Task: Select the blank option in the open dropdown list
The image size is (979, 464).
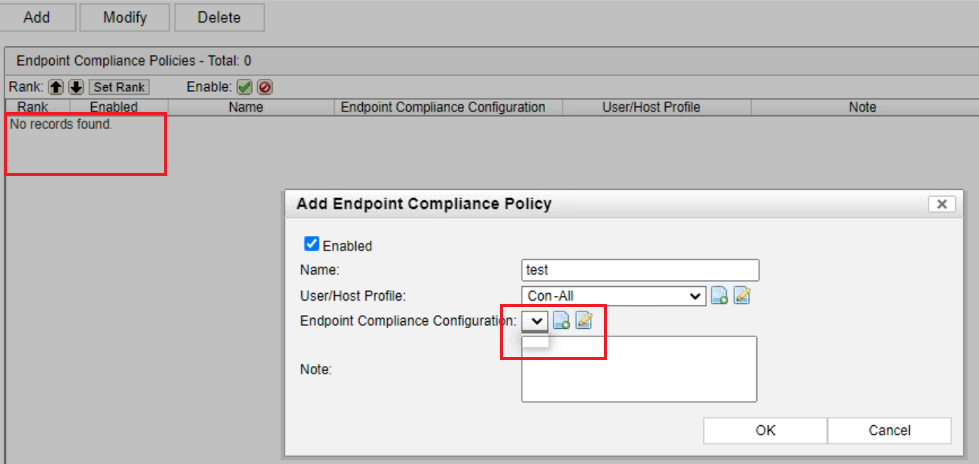Action: (536, 341)
